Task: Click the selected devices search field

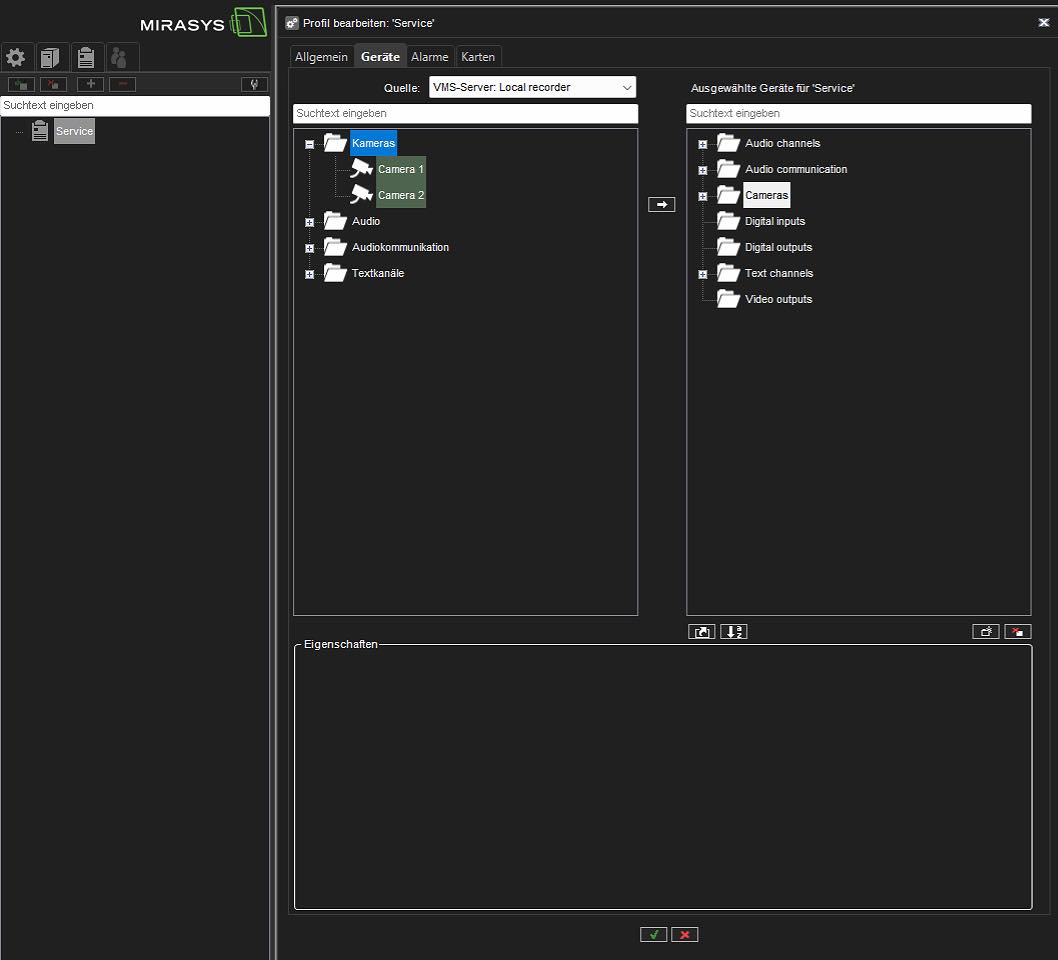Action: click(x=858, y=114)
